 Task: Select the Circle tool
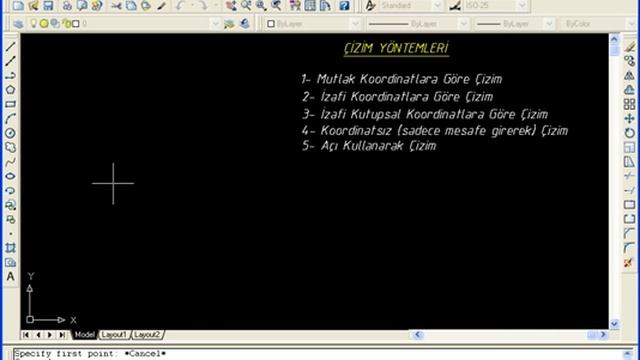pyautogui.click(x=10, y=133)
